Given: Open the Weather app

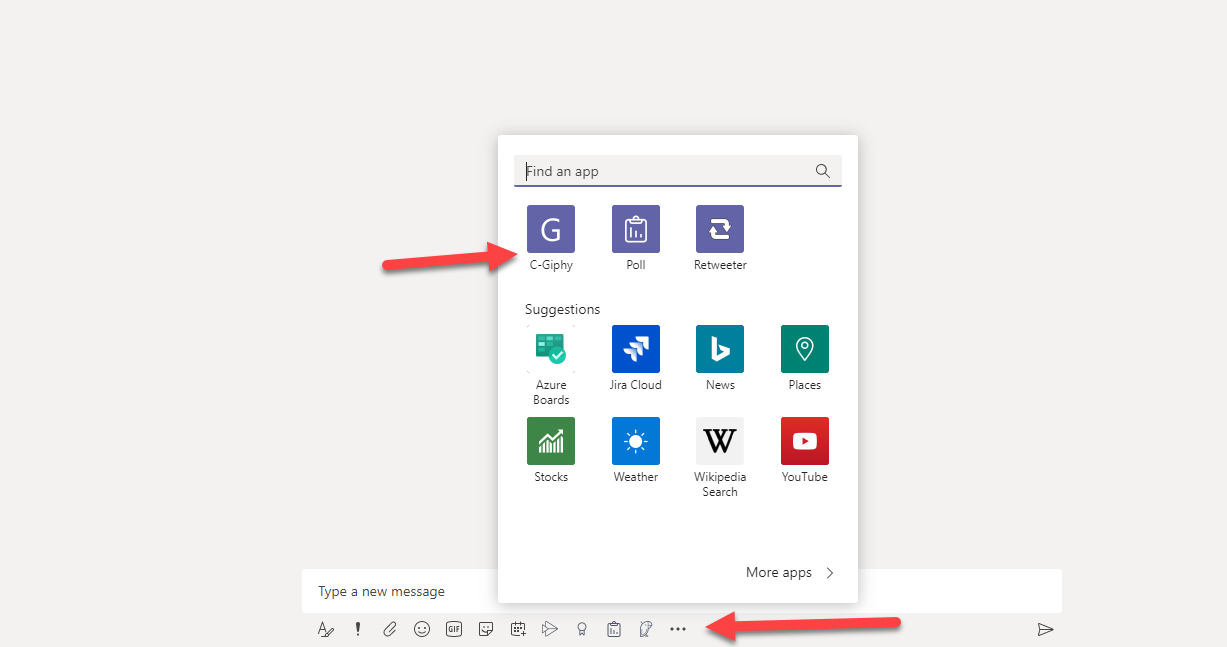Looking at the screenshot, I should pos(636,441).
